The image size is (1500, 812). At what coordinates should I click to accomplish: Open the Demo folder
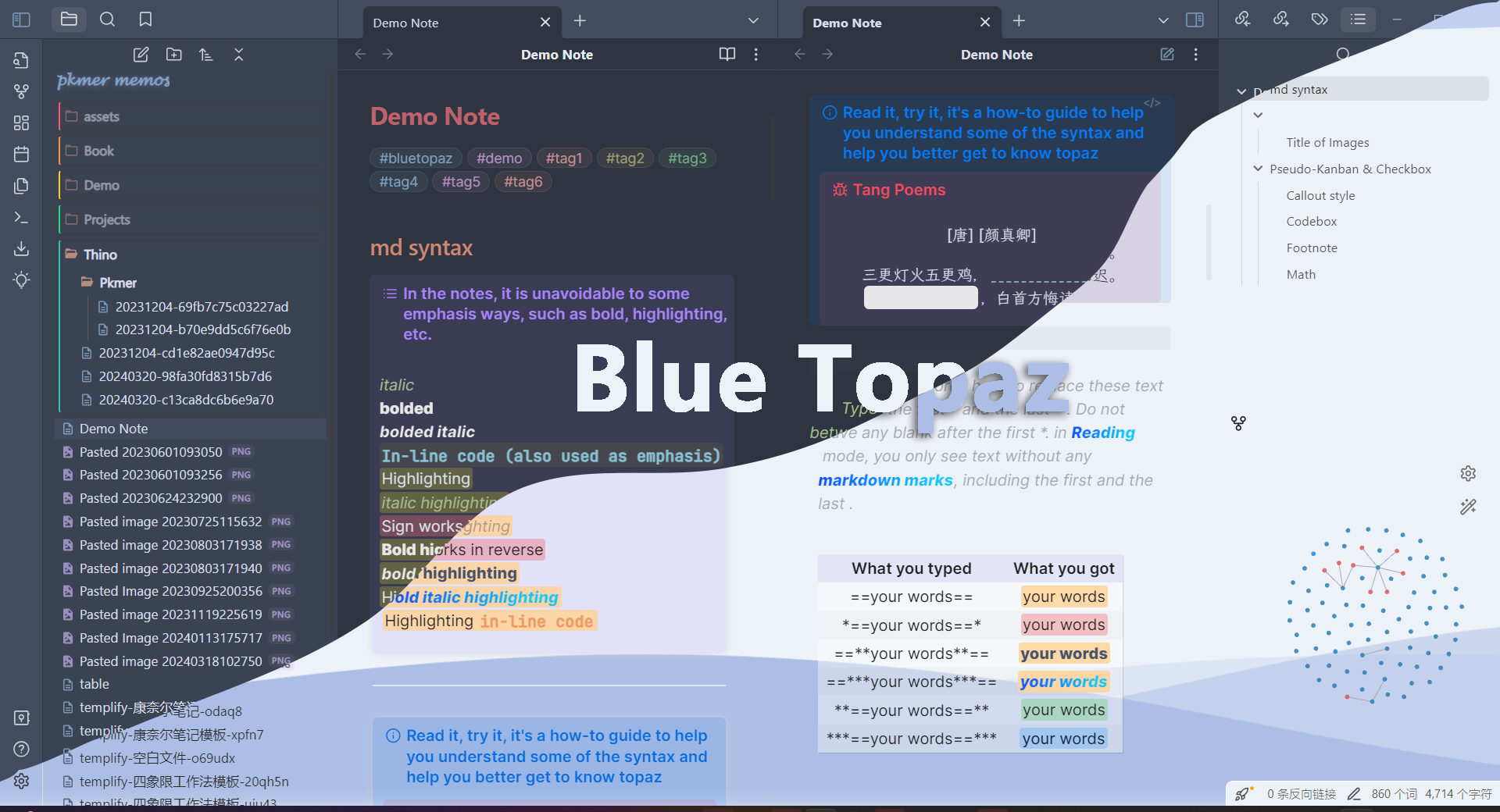(192, 185)
